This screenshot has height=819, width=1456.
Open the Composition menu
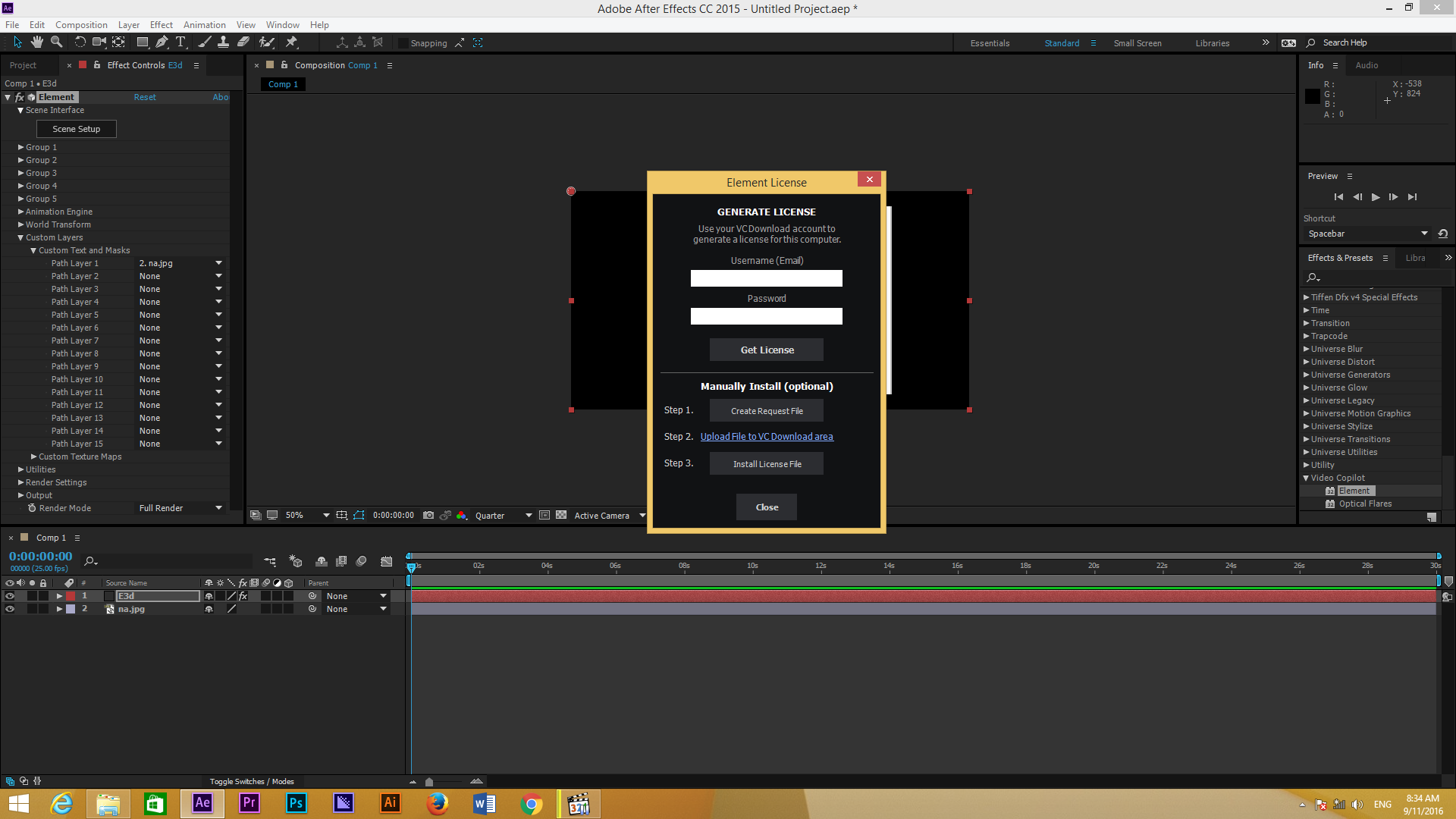[81, 25]
